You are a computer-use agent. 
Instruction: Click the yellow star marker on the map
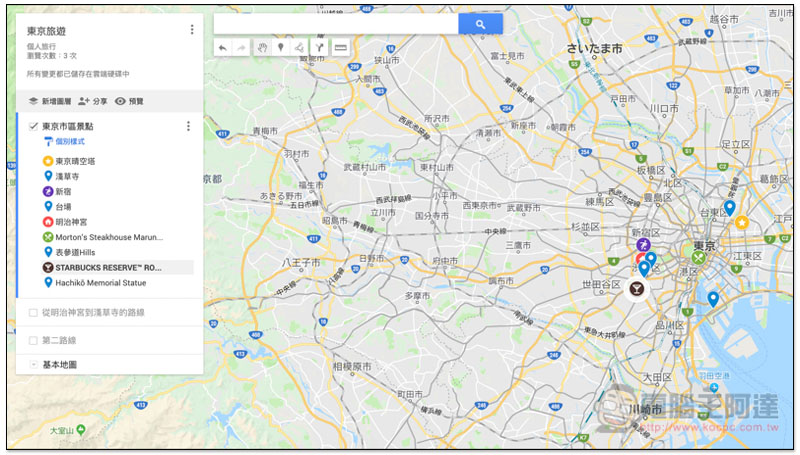pos(741,222)
